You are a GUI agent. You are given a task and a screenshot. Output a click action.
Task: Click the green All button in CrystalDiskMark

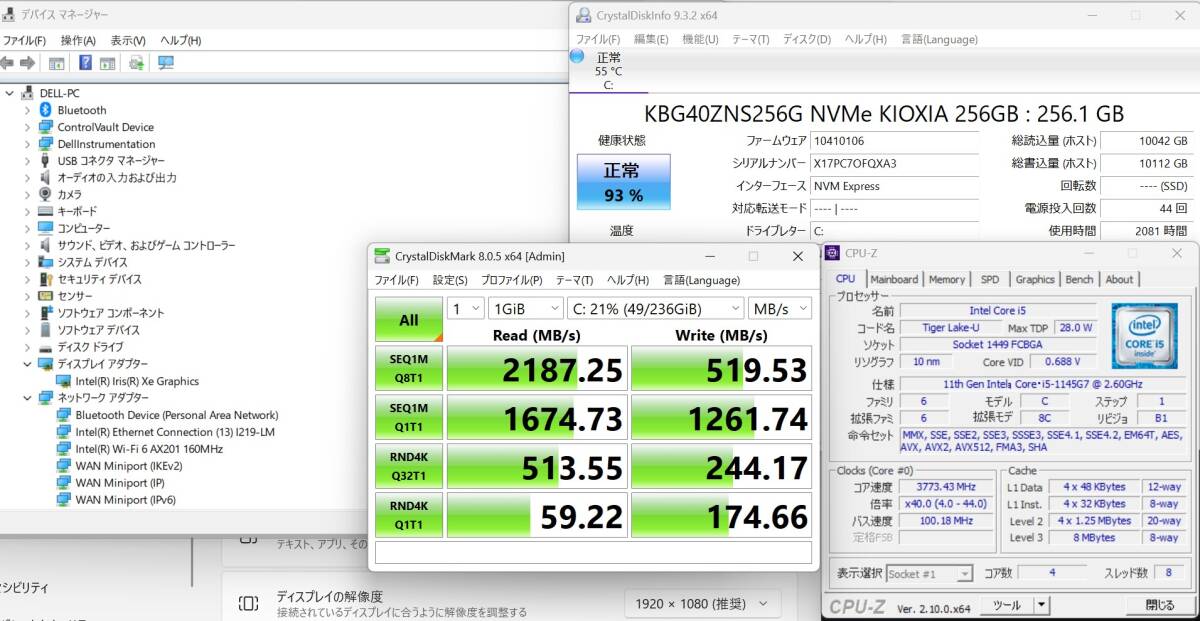pos(409,320)
